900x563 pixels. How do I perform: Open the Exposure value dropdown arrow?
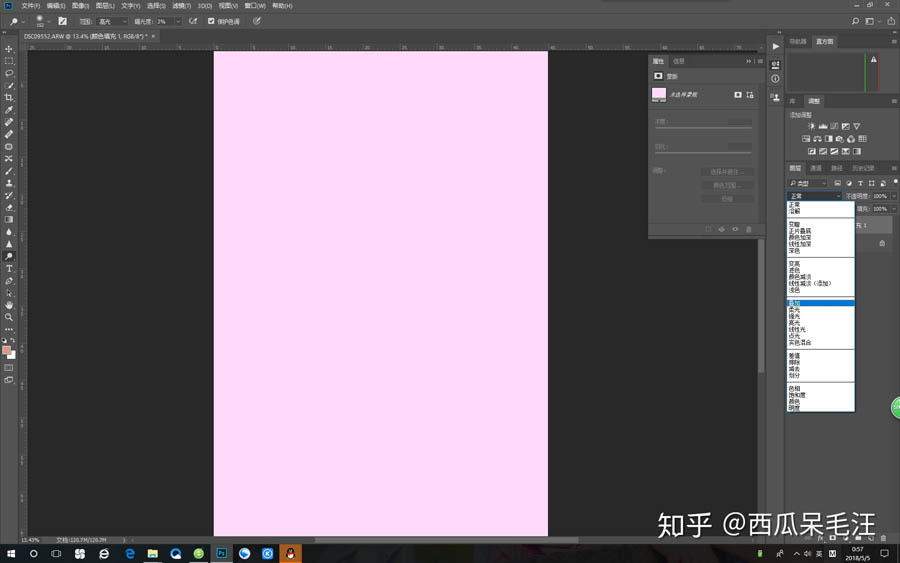tap(178, 21)
